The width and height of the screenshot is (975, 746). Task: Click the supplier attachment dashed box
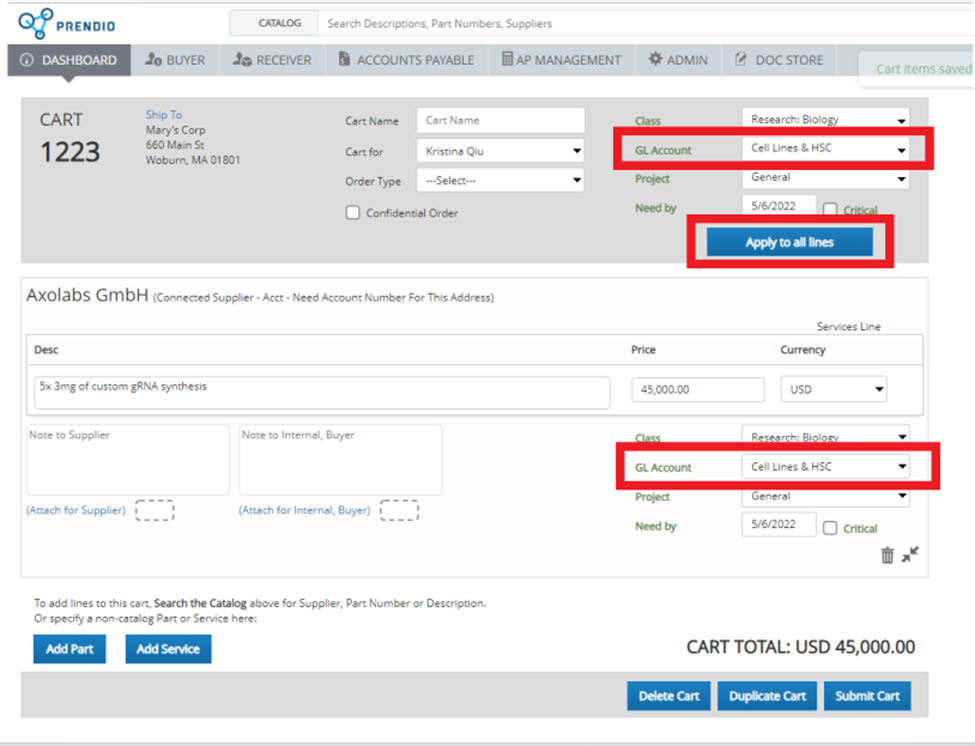154,510
